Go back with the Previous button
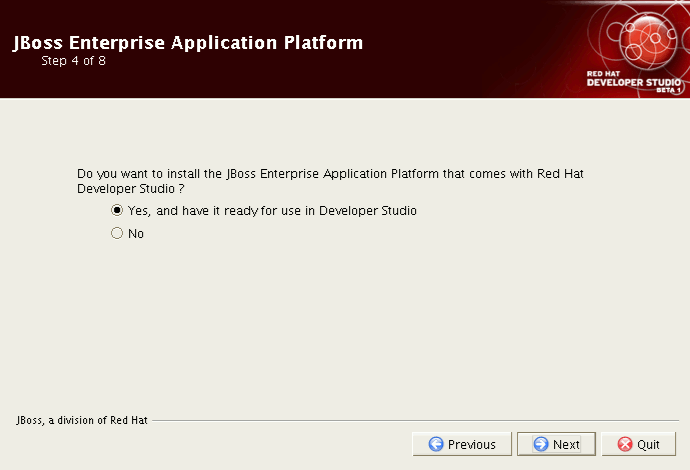This screenshot has height=470, width=690. point(462,444)
